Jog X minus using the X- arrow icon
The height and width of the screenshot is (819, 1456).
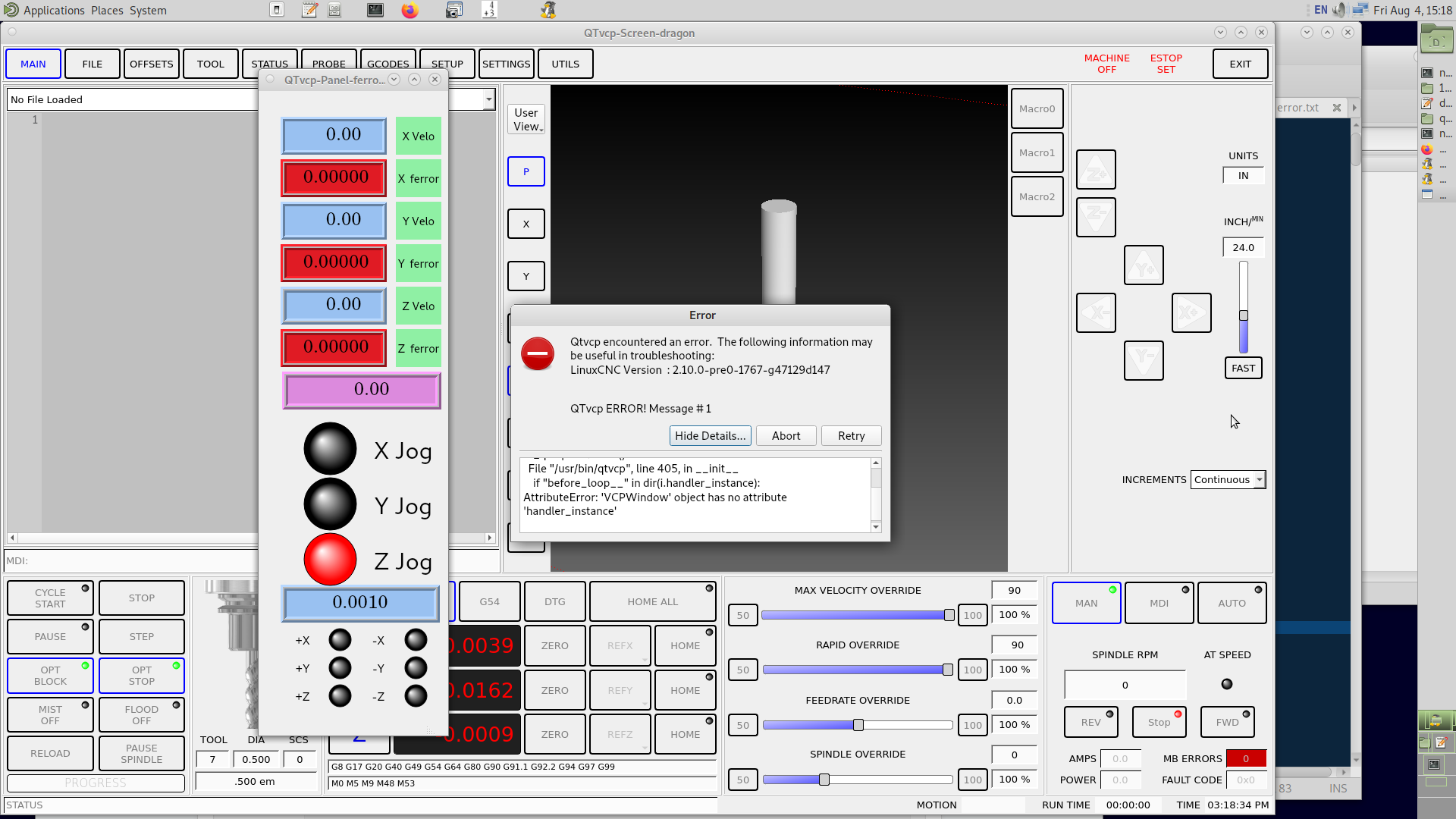(1096, 312)
